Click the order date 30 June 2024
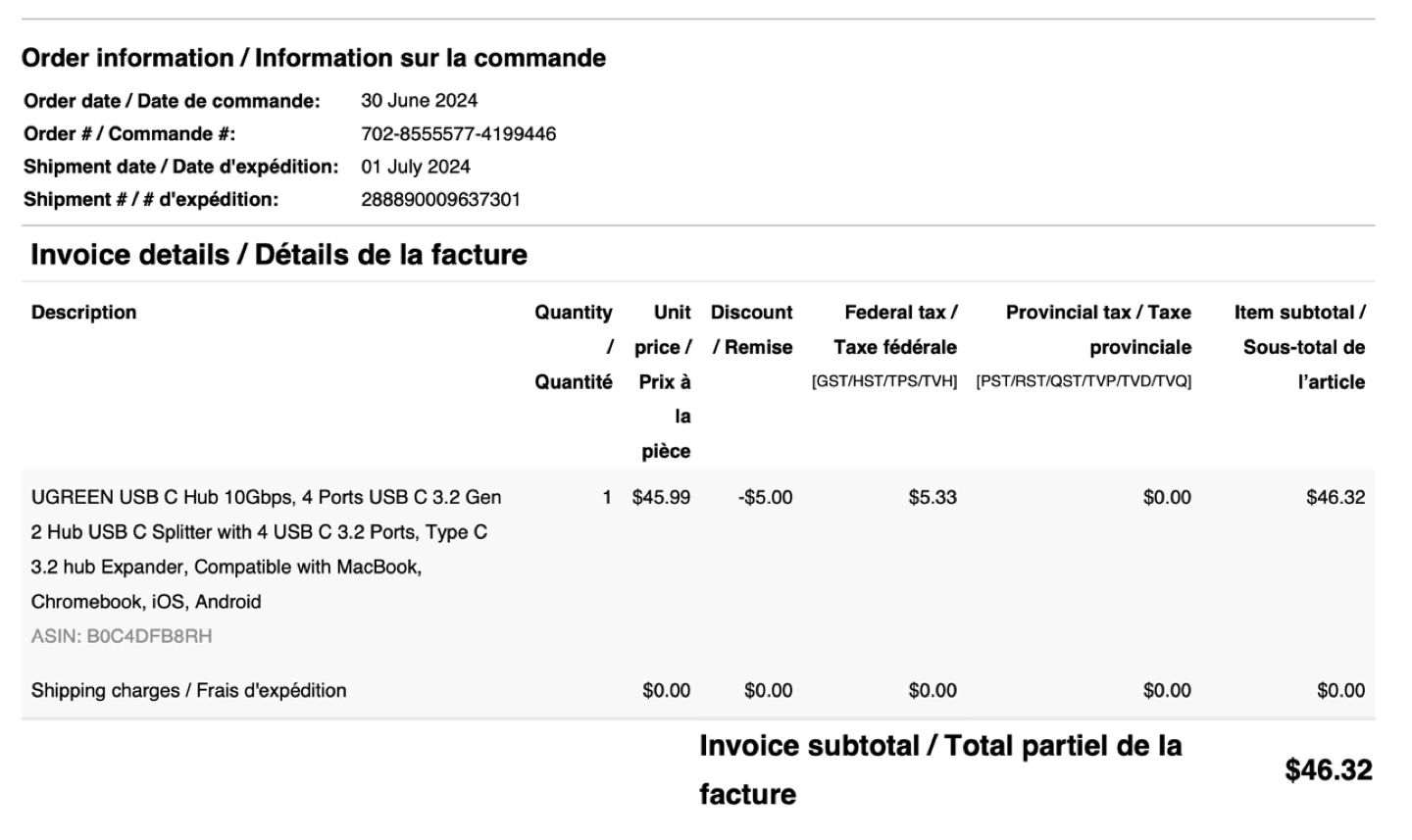The image size is (1412, 840). (x=419, y=100)
